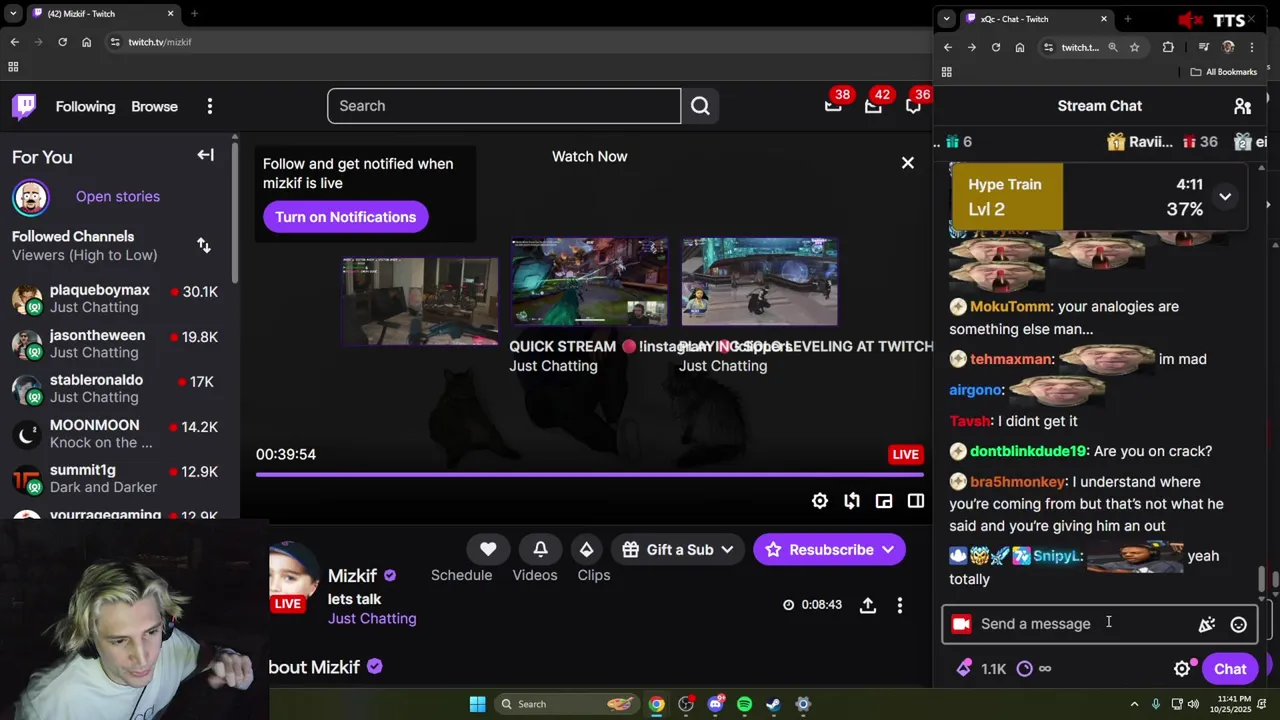Click the zoom magnifier in xQc chat address bar
Screen dimensions: 1280x720
click(1112, 47)
